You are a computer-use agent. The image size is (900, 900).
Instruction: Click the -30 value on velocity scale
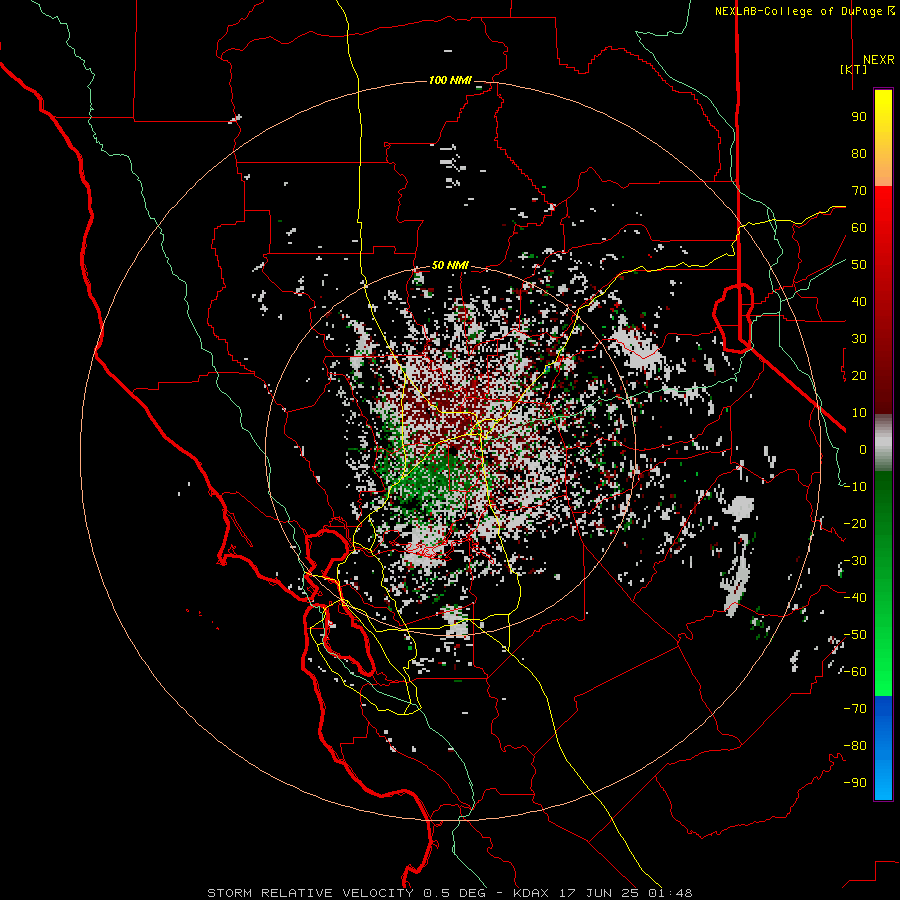[x=855, y=561]
